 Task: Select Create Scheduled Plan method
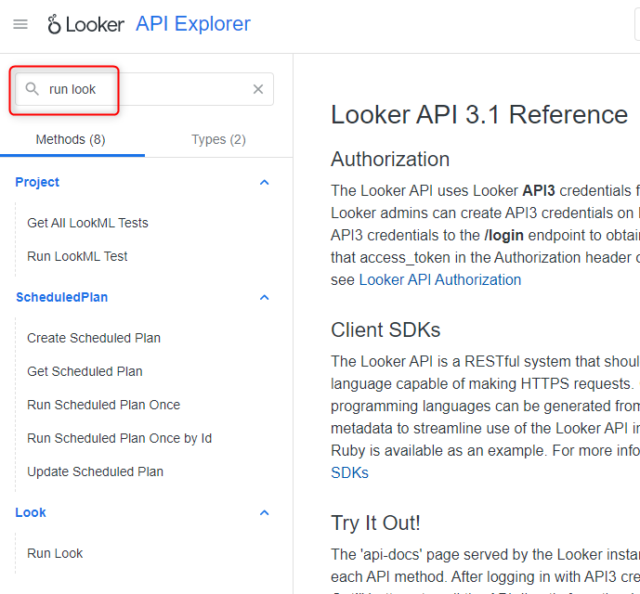click(94, 338)
